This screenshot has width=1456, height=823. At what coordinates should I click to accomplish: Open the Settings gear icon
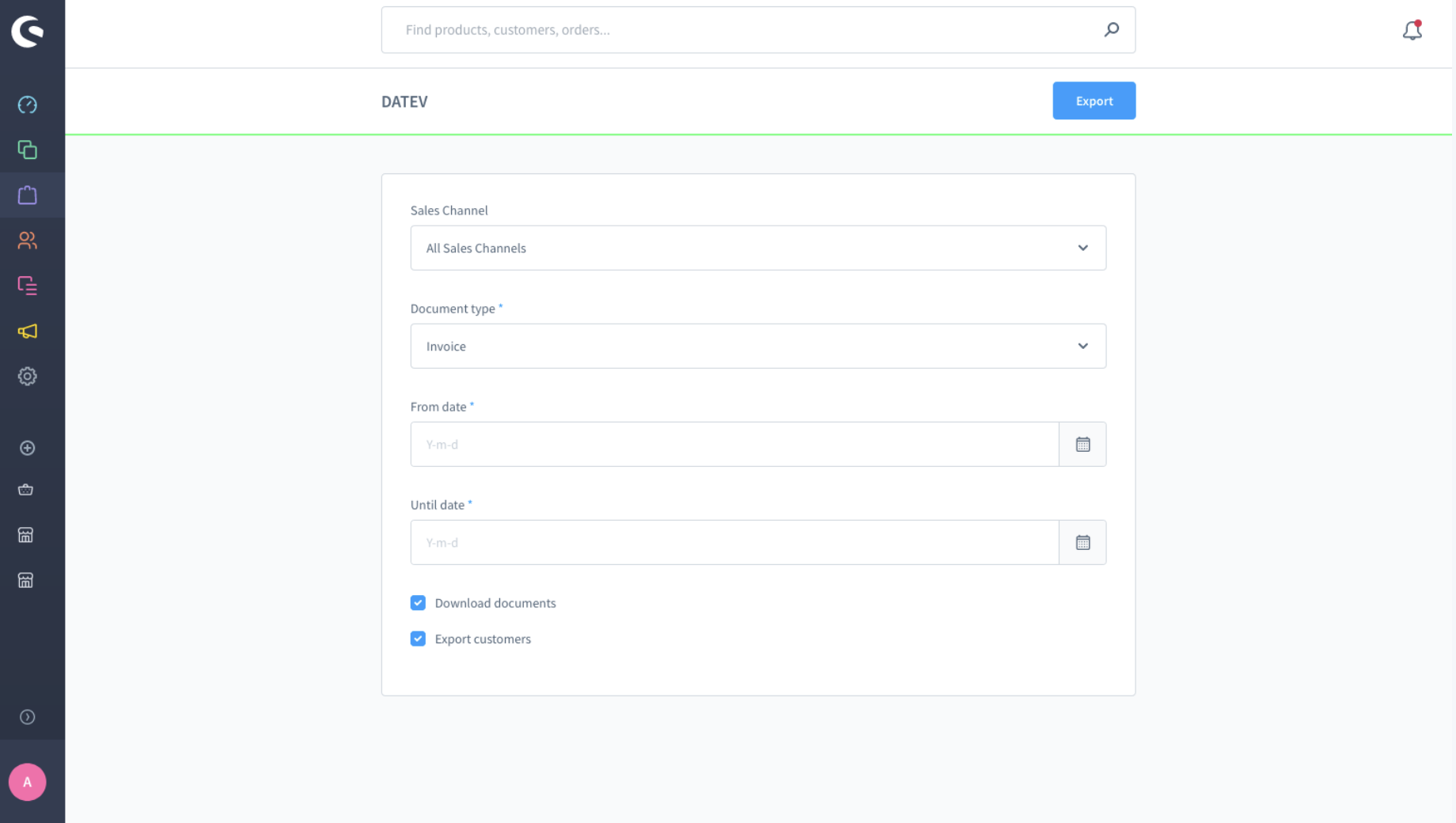coord(28,377)
